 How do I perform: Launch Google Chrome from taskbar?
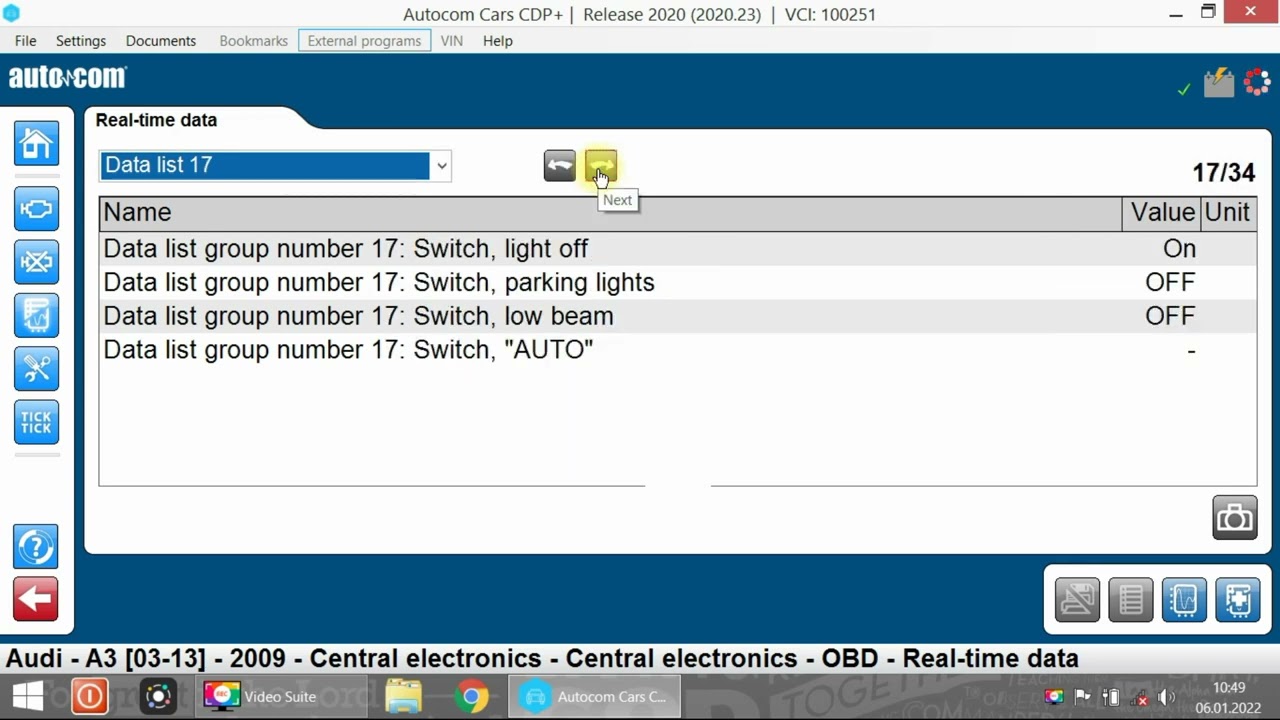[x=472, y=696]
